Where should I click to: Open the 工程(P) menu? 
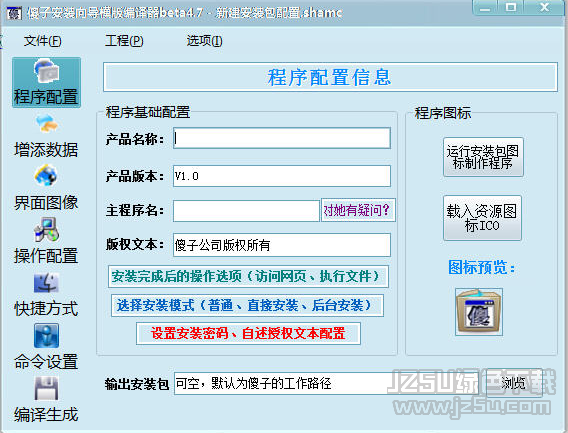point(124,41)
